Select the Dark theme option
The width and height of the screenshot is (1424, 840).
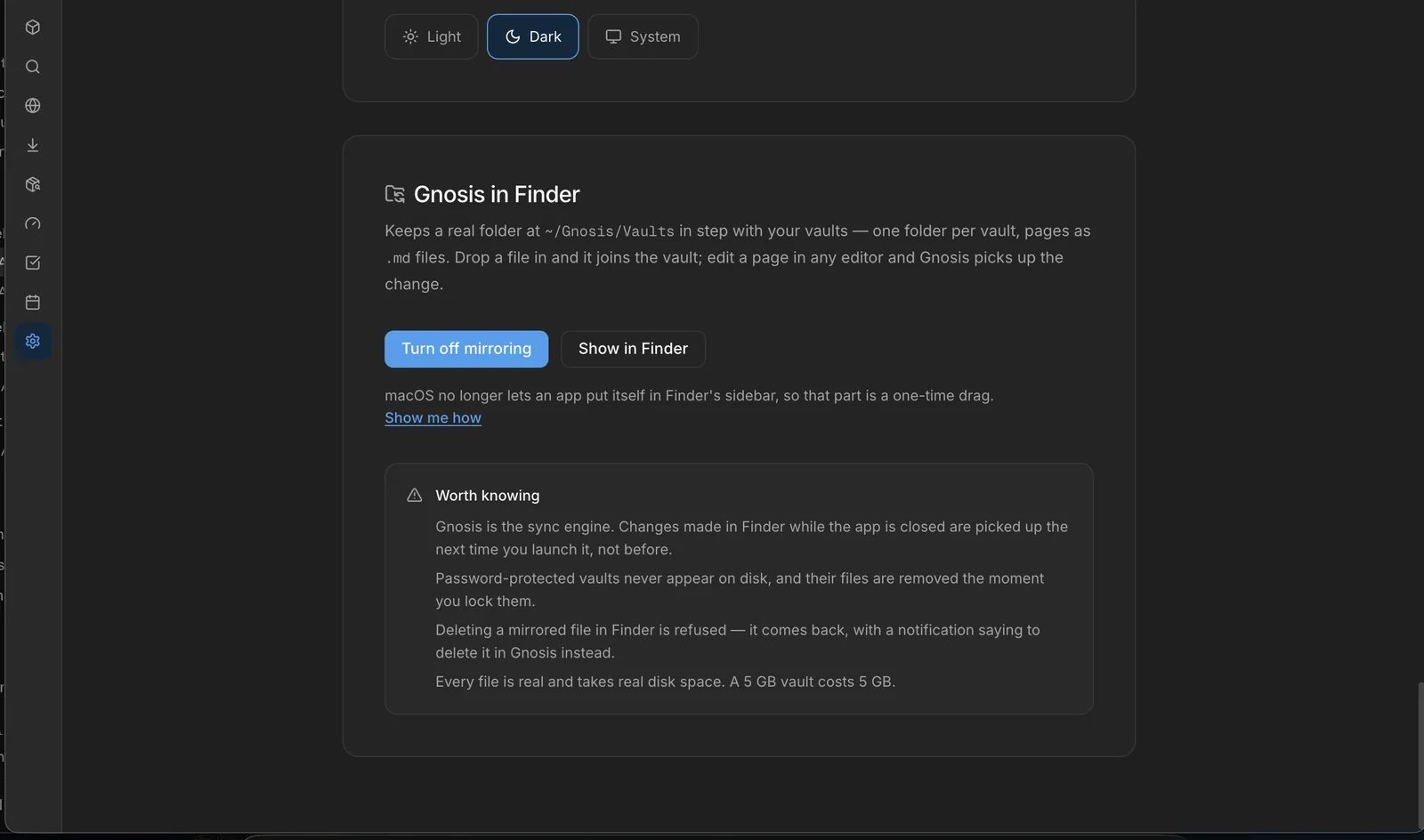point(533,36)
